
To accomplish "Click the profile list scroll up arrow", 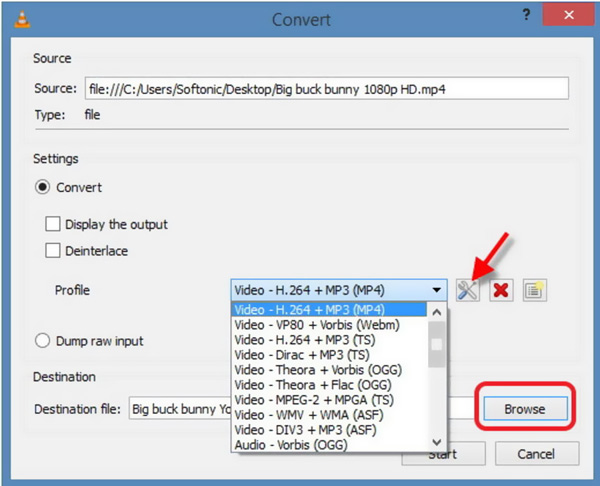I will [437, 312].
